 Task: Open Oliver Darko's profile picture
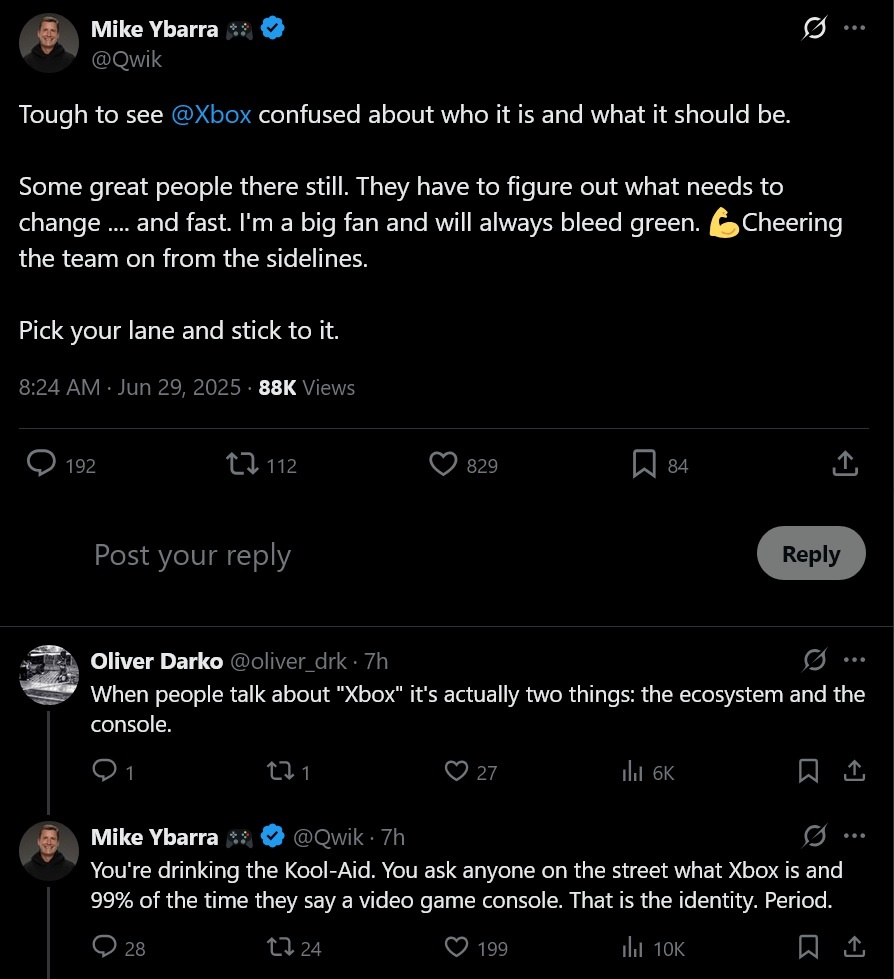49,675
